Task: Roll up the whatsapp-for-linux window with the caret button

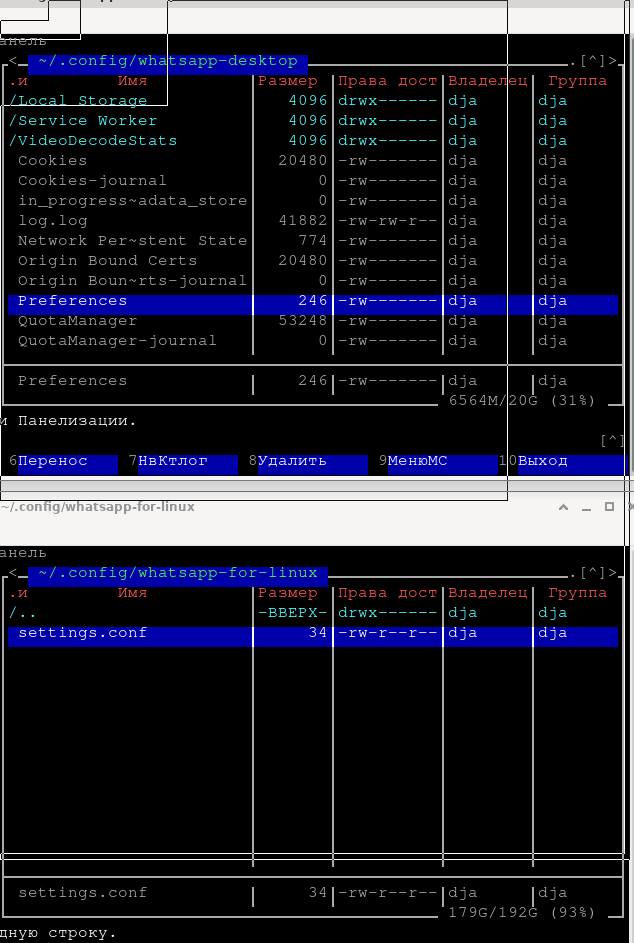Action: pyautogui.click(x=564, y=507)
